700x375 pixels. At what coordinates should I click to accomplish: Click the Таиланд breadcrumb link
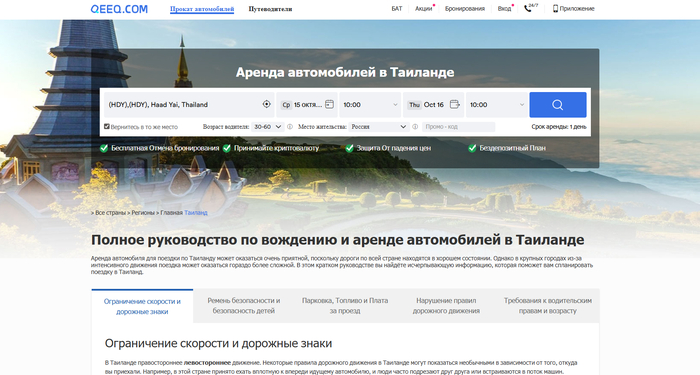click(196, 213)
